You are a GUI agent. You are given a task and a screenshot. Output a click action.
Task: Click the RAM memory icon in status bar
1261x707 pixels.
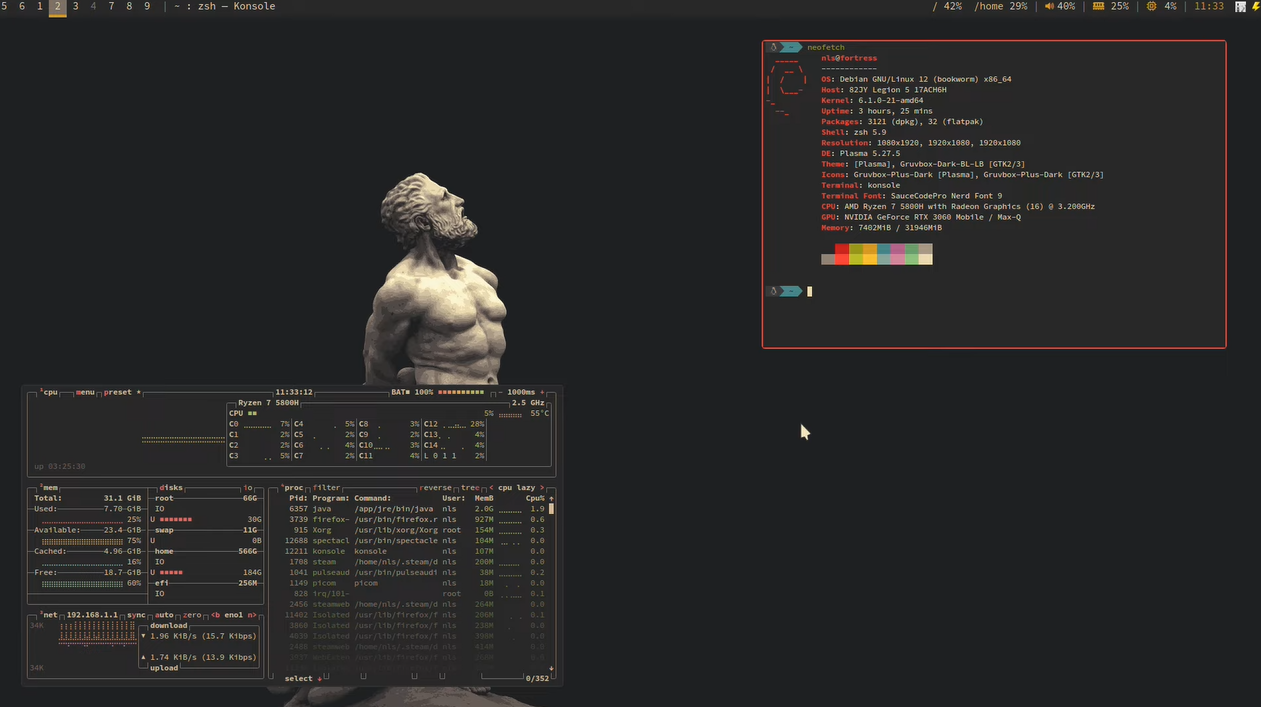click(1098, 7)
